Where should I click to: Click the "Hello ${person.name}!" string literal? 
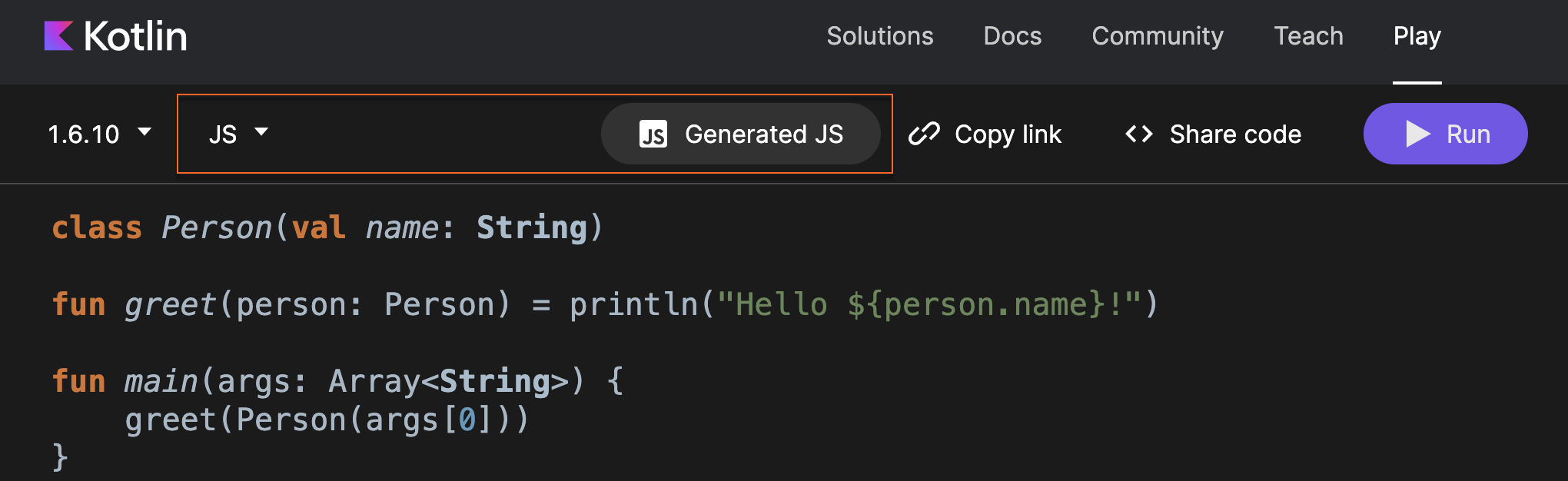pyautogui.click(x=929, y=304)
